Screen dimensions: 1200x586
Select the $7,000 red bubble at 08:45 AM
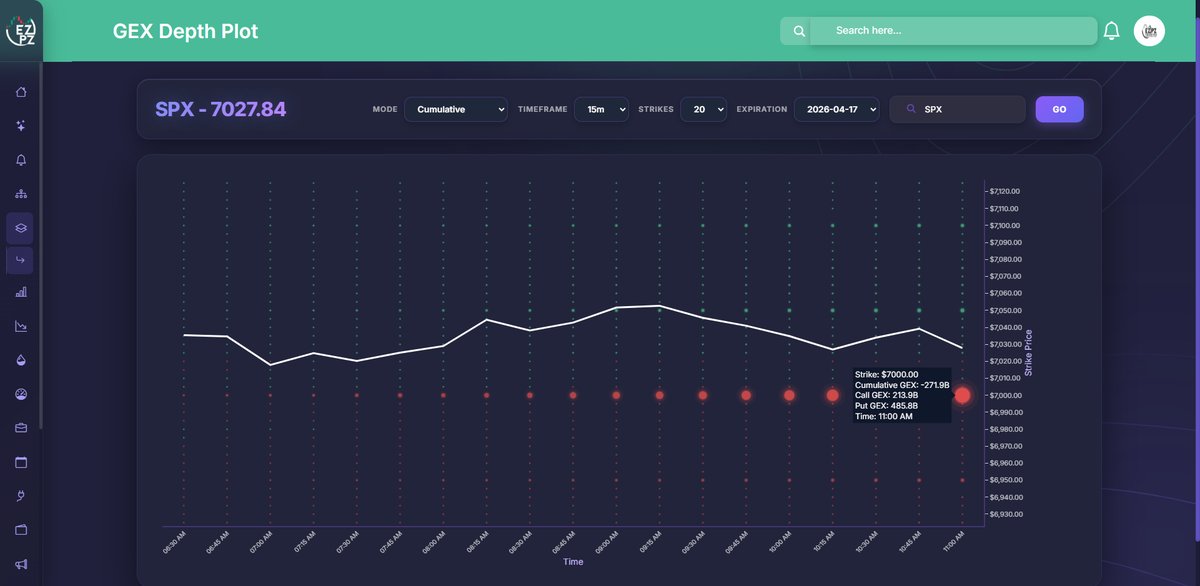pyautogui.click(x=573, y=395)
